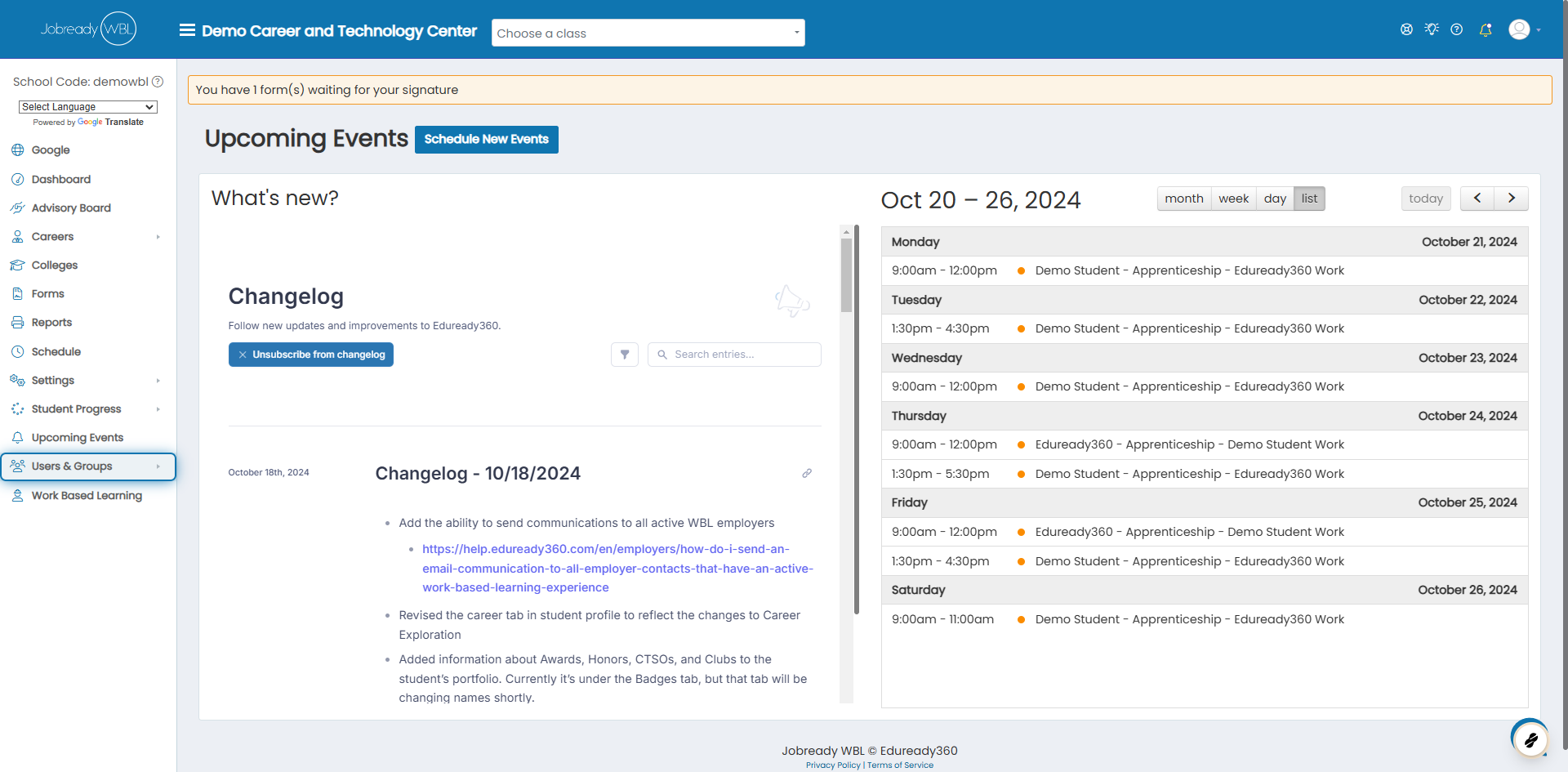This screenshot has height=772, width=1568.
Task: Click the School Code help icon
Action: coord(158,82)
